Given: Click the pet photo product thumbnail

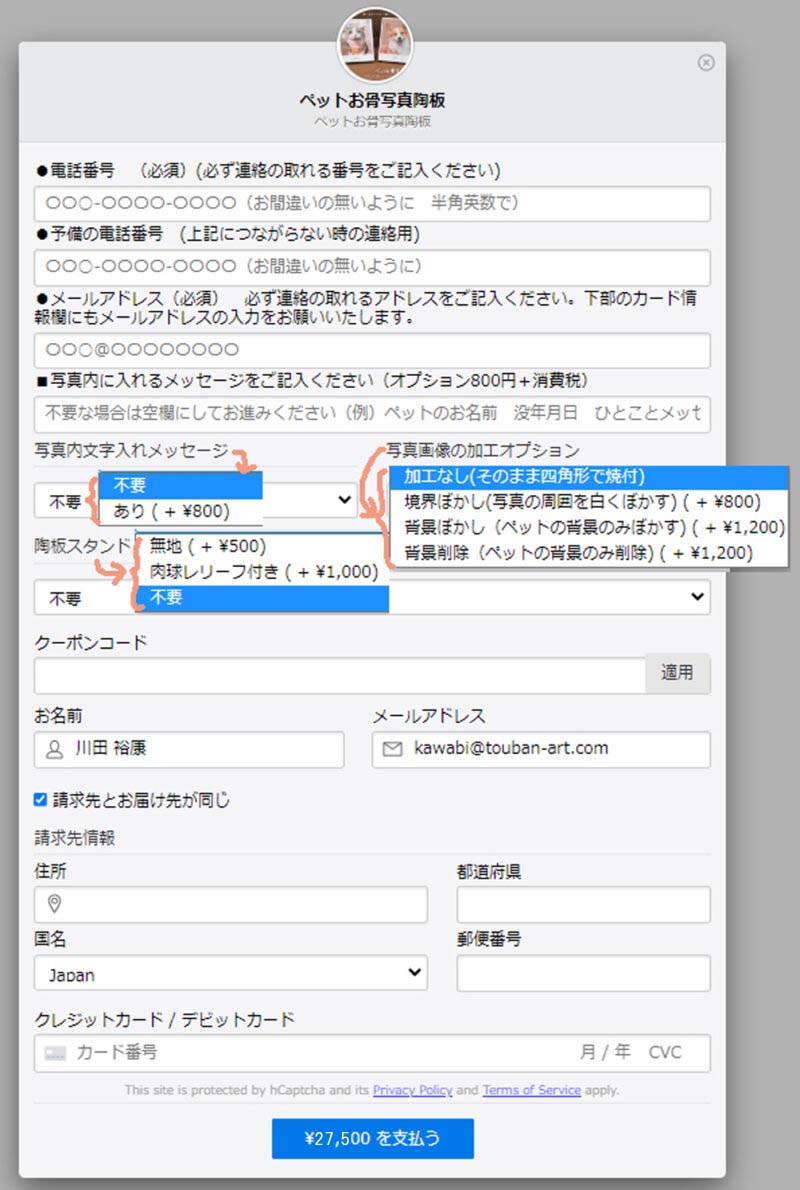Looking at the screenshot, I should 376,45.
